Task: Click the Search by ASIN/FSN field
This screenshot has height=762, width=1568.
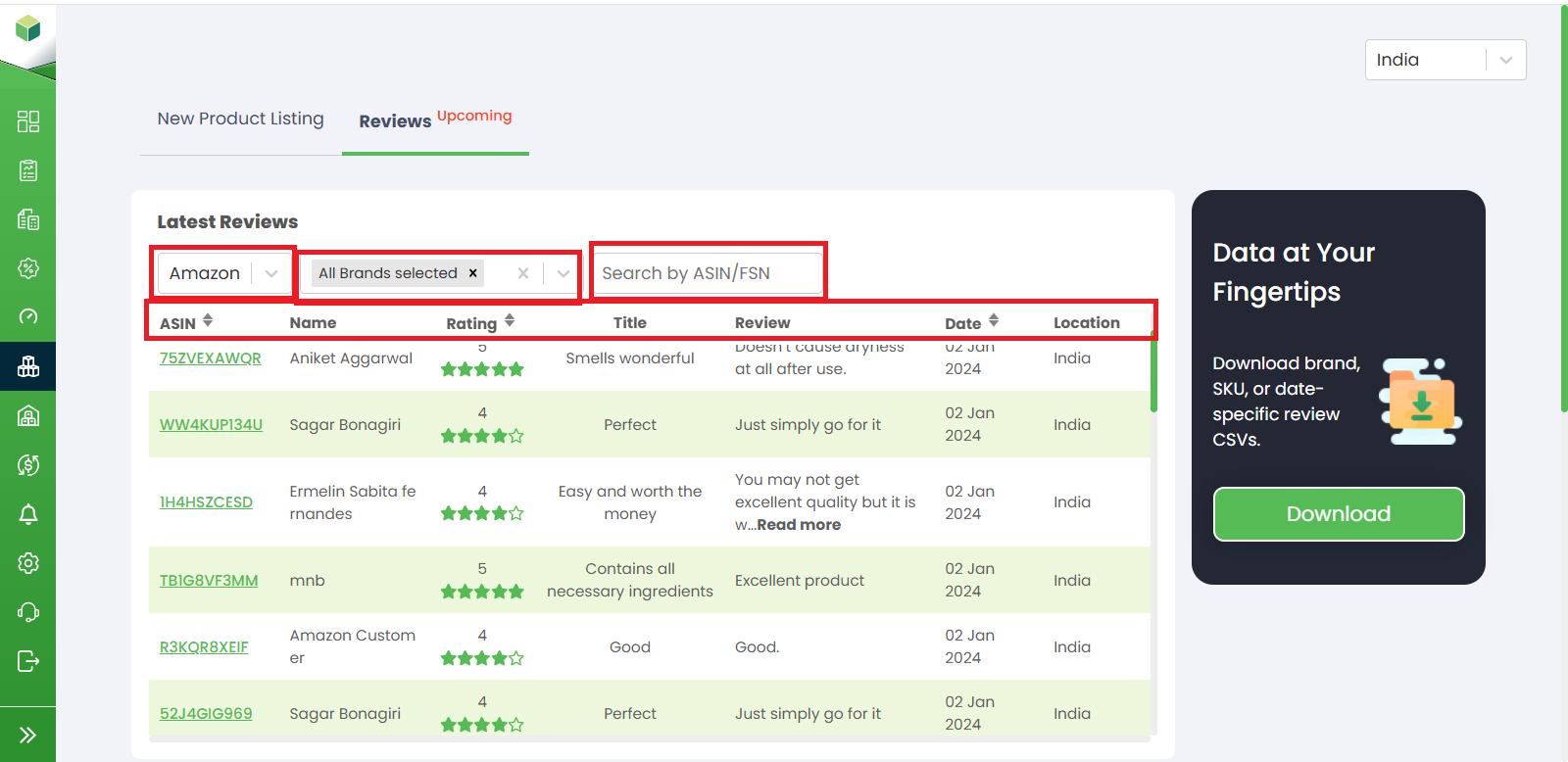Action: coord(707,273)
